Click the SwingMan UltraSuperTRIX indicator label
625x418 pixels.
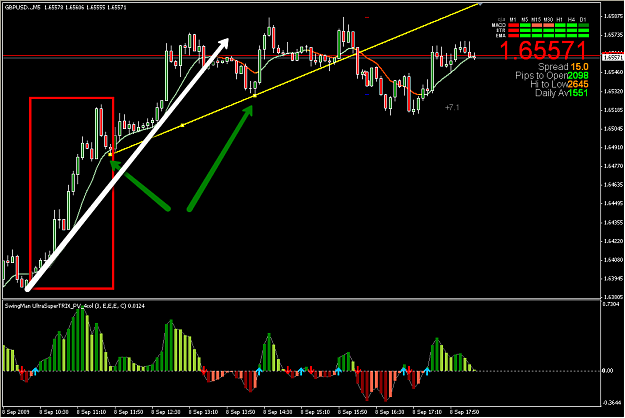75,306
